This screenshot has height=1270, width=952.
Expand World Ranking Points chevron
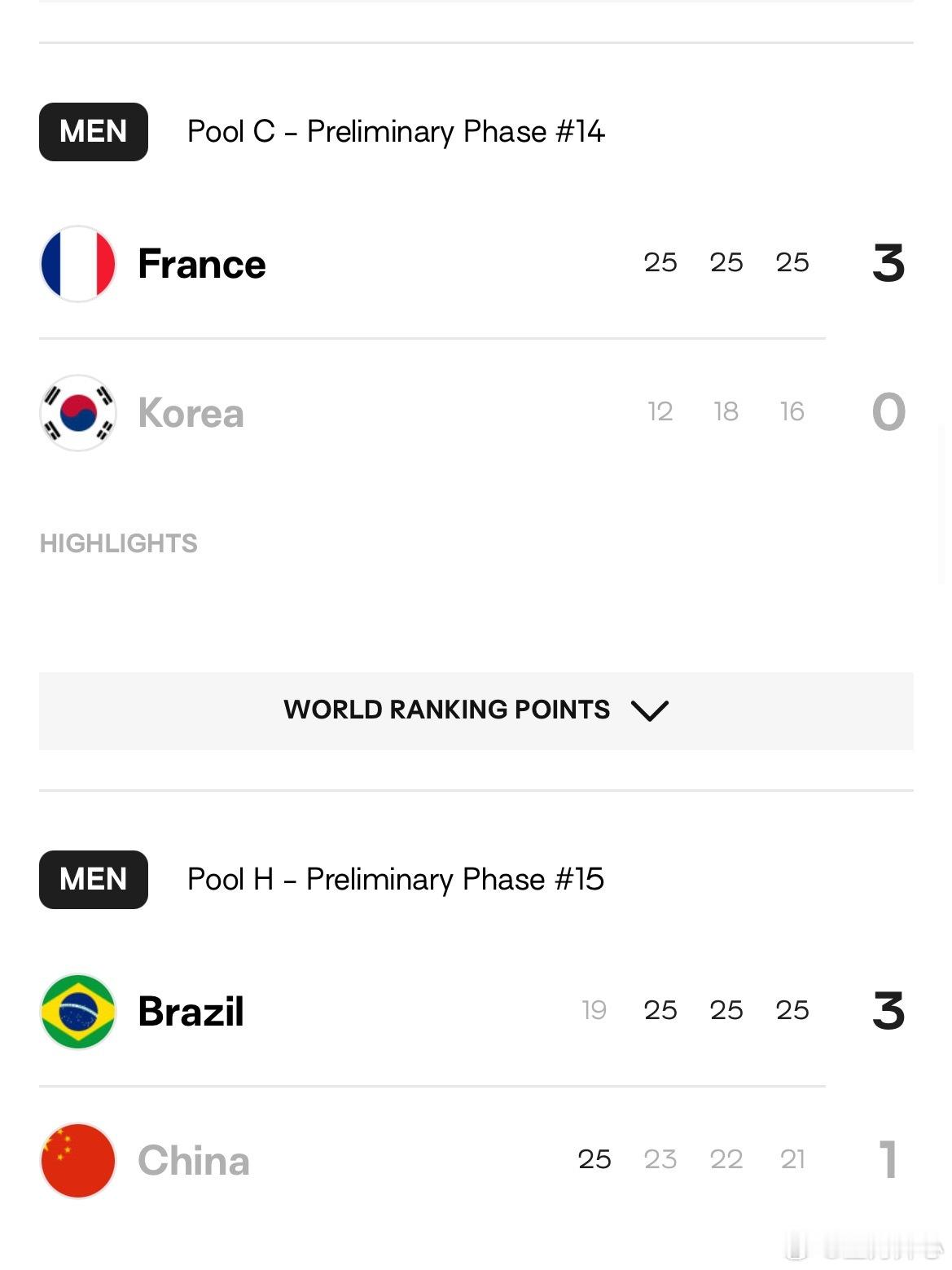[650, 710]
